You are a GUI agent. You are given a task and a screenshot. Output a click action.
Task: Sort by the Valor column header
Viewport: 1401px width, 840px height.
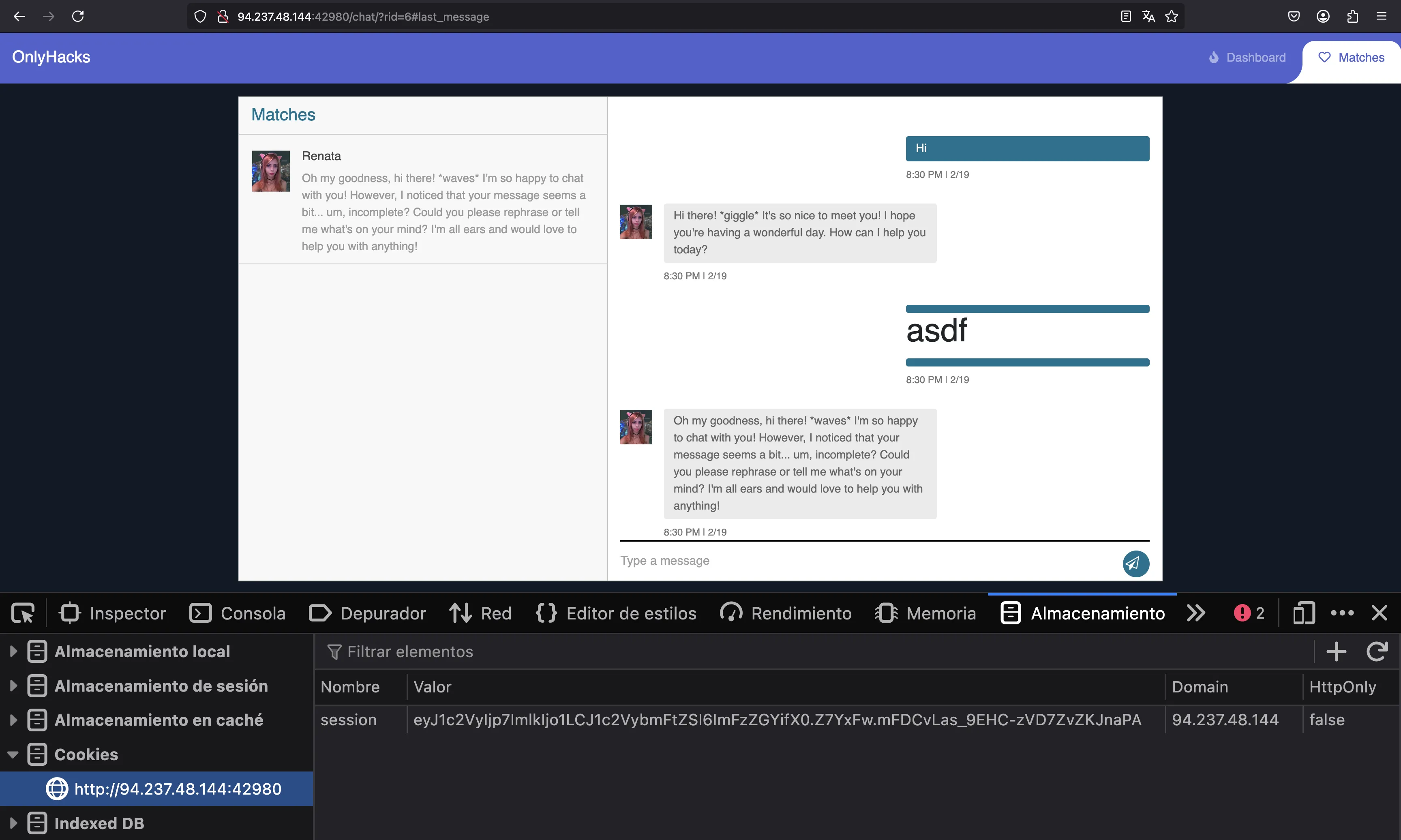(786, 687)
